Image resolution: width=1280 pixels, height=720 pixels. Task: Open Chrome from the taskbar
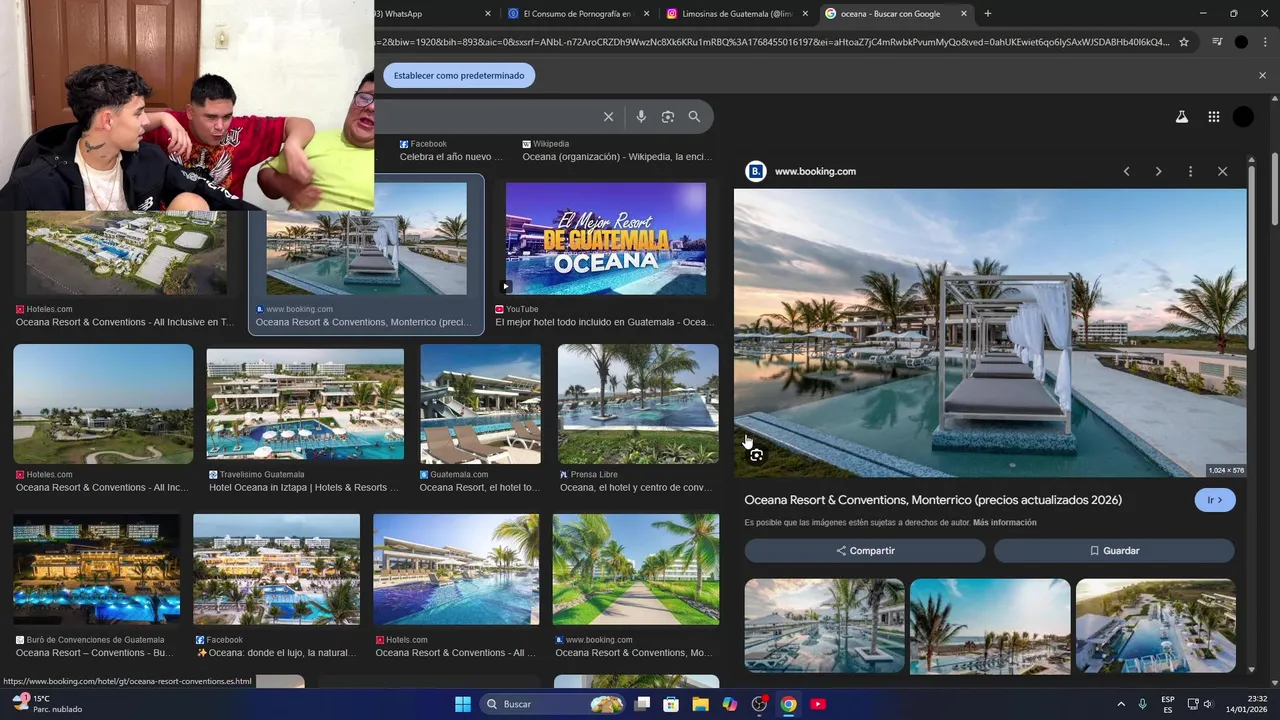coord(788,704)
